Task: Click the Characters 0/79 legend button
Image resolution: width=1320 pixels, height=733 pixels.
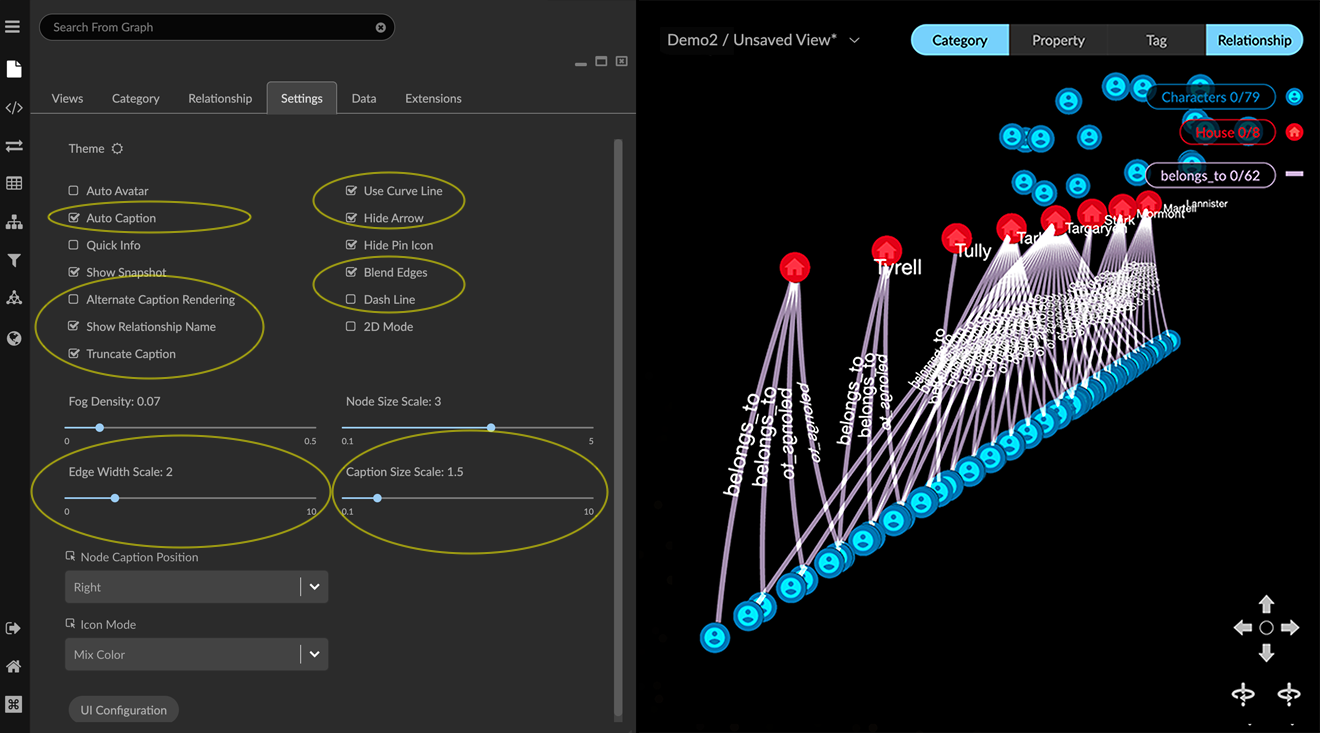Action: coord(1210,97)
